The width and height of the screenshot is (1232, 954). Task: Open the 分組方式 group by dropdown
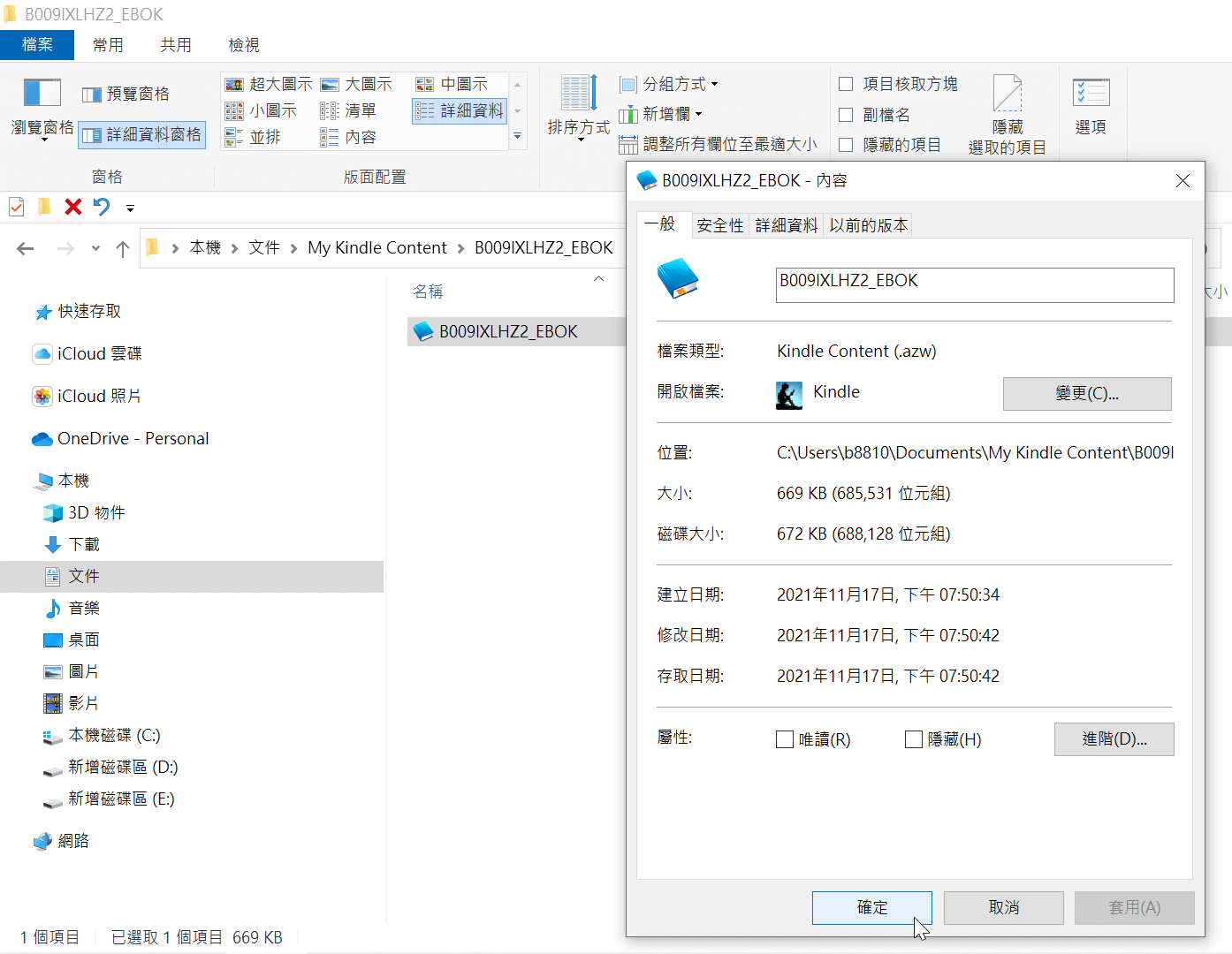click(669, 84)
